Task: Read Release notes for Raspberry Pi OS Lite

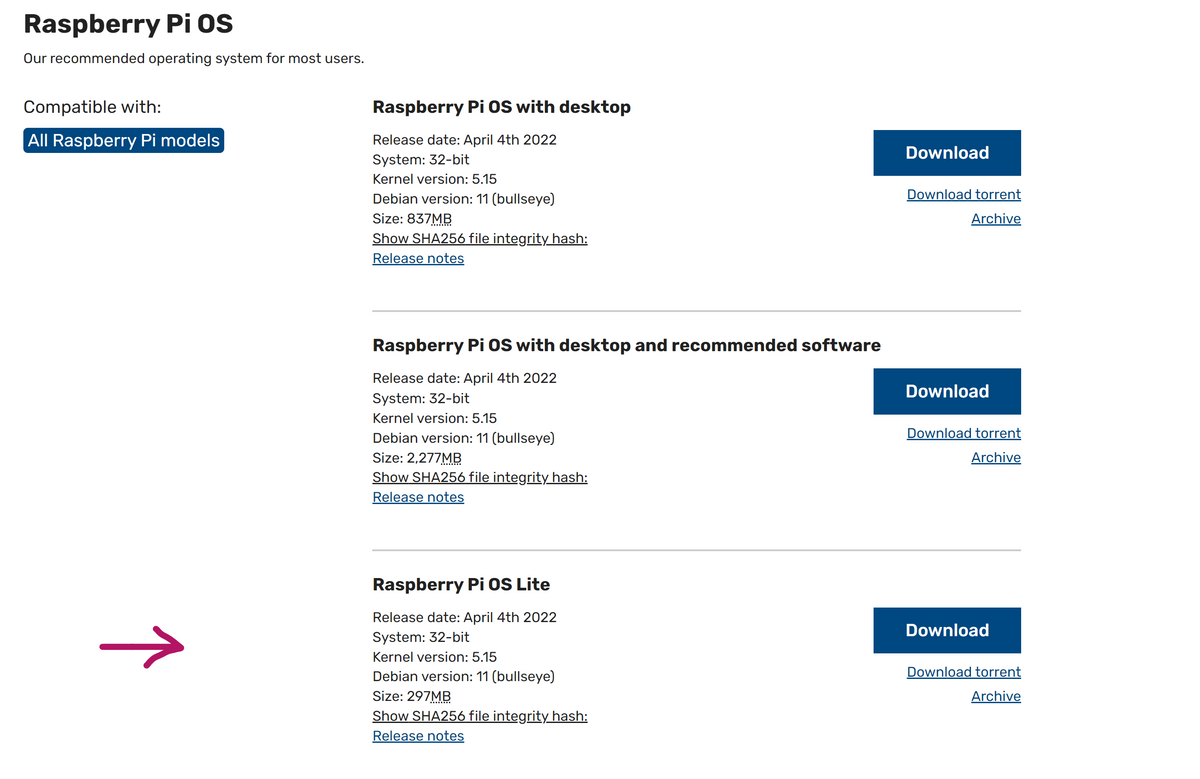Action: point(418,737)
